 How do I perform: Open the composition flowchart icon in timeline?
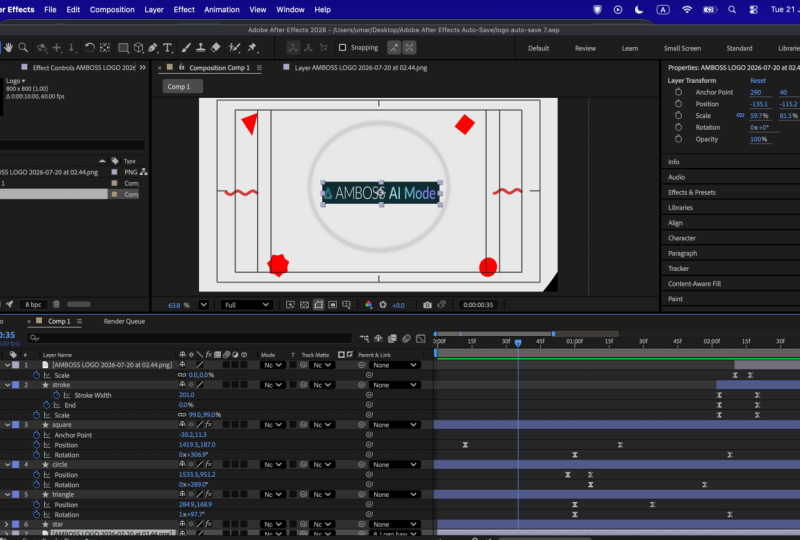pyautogui.click(x=364, y=338)
